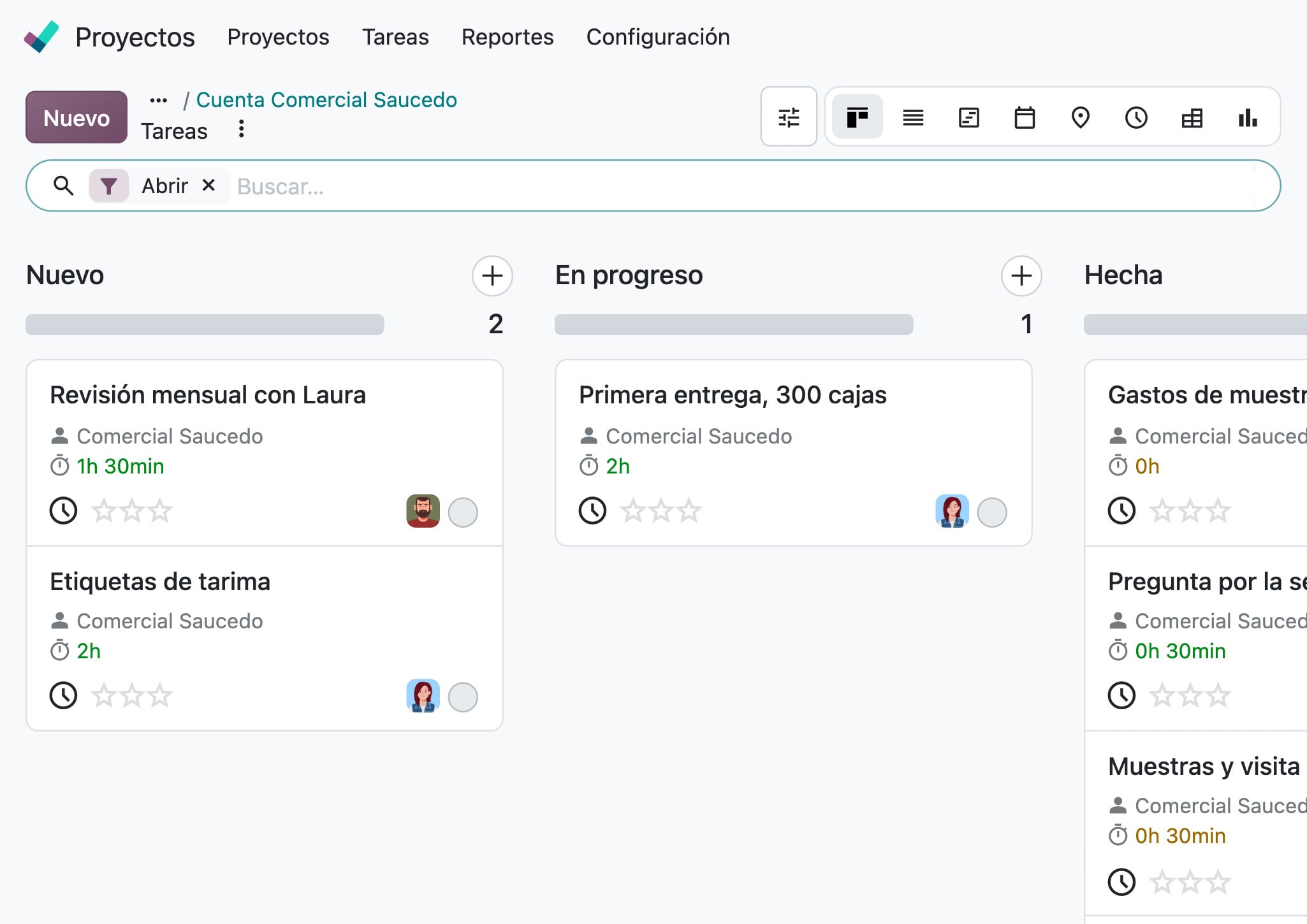The height and width of the screenshot is (924, 1307).
Task: Remove the Abrir filter
Action: pyautogui.click(x=208, y=185)
